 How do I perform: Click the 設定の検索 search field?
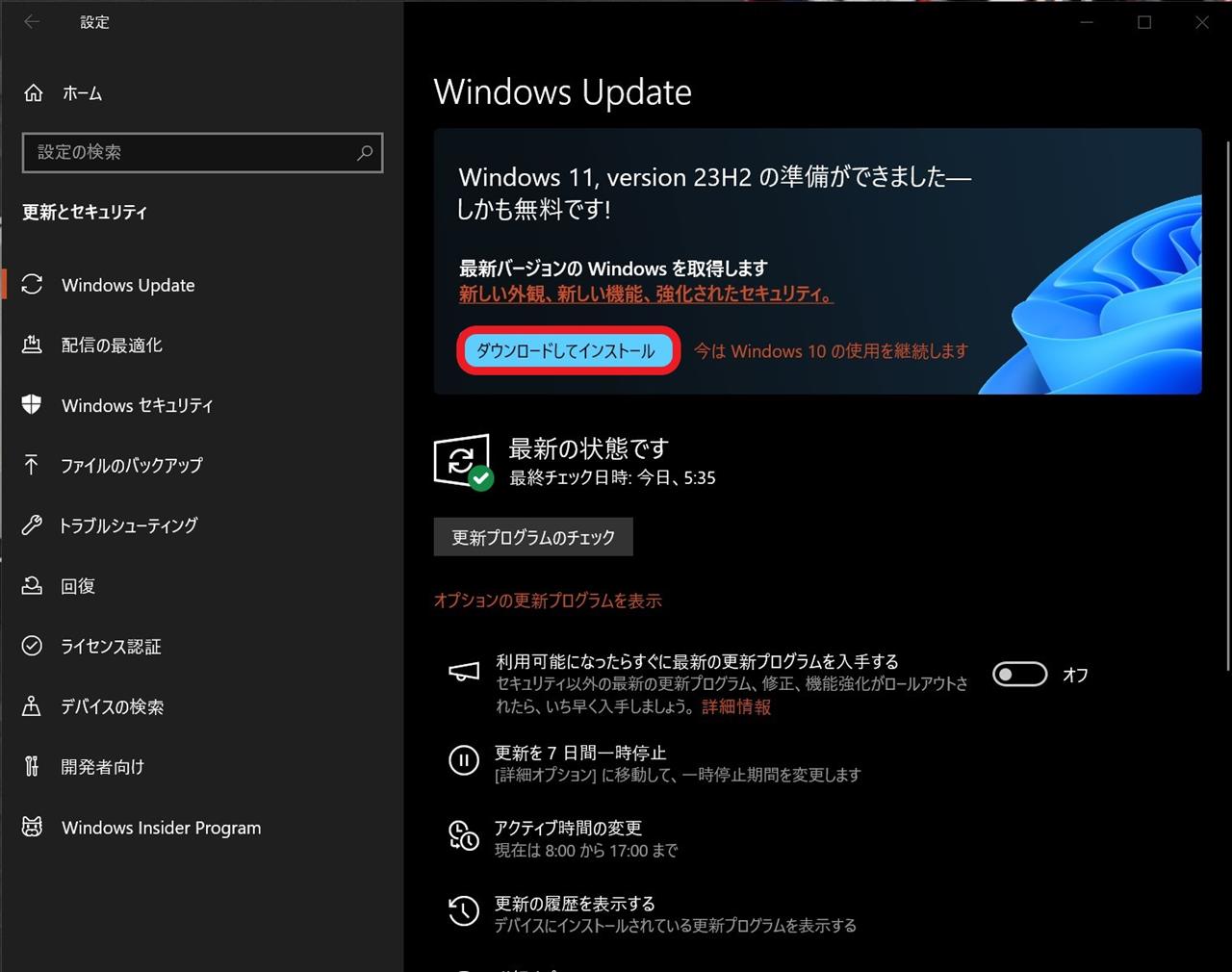pyautogui.click(x=202, y=152)
